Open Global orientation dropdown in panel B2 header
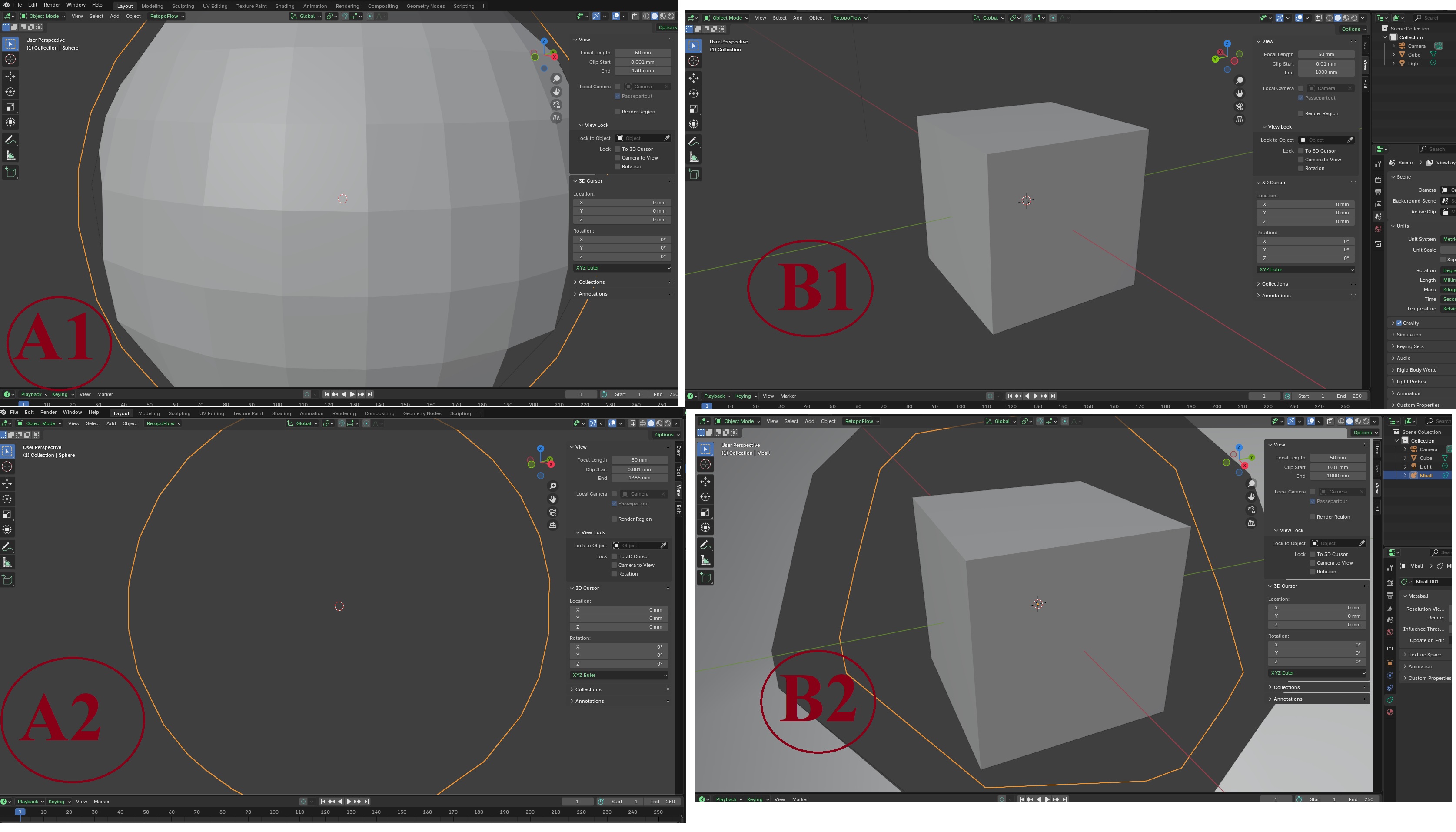 1001,422
